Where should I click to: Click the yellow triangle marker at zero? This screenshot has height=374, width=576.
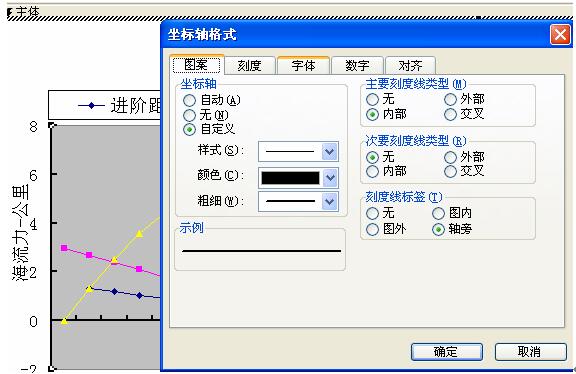click(x=64, y=321)
